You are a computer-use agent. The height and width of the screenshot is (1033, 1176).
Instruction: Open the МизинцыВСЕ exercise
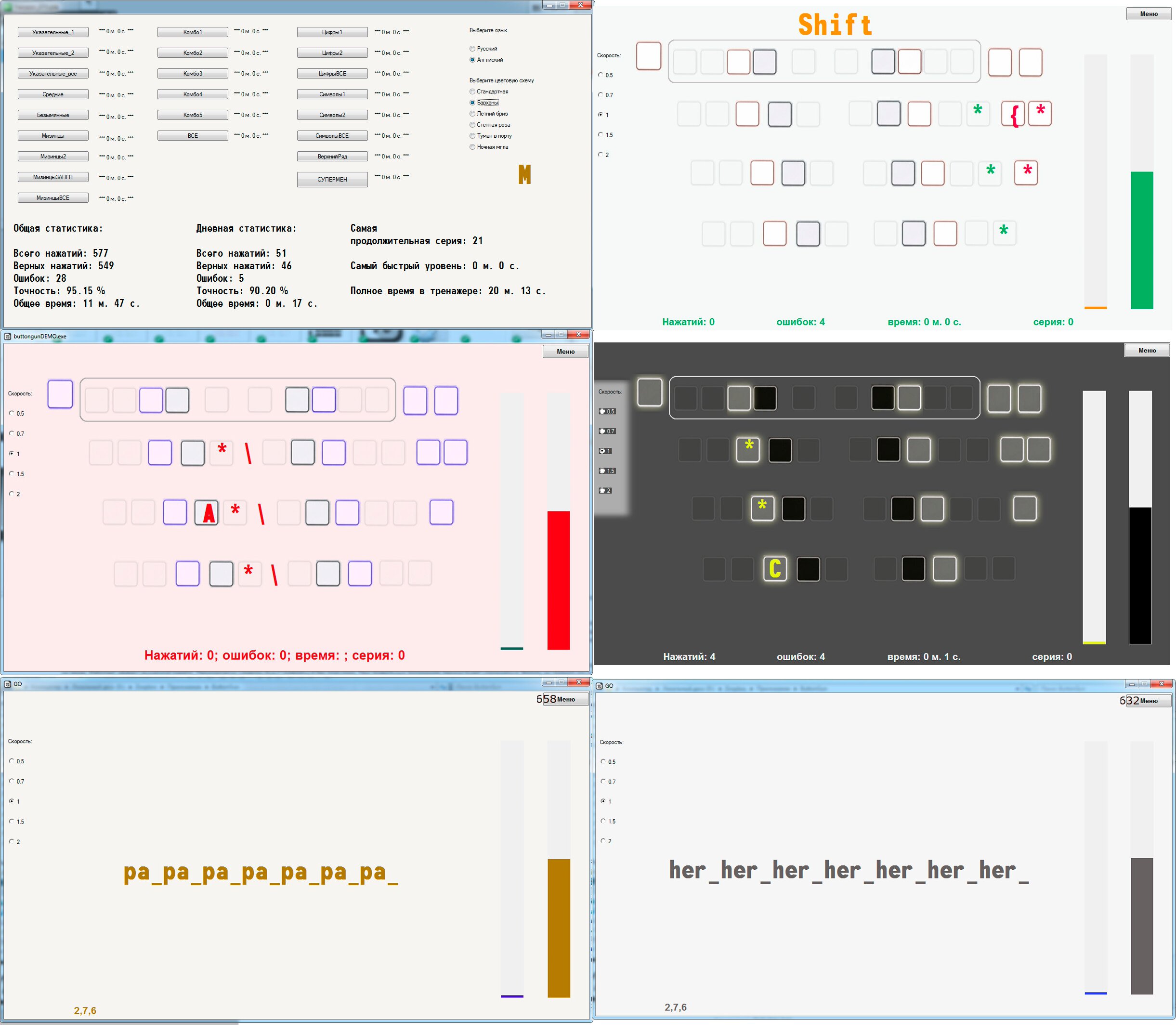click(53, 198)
